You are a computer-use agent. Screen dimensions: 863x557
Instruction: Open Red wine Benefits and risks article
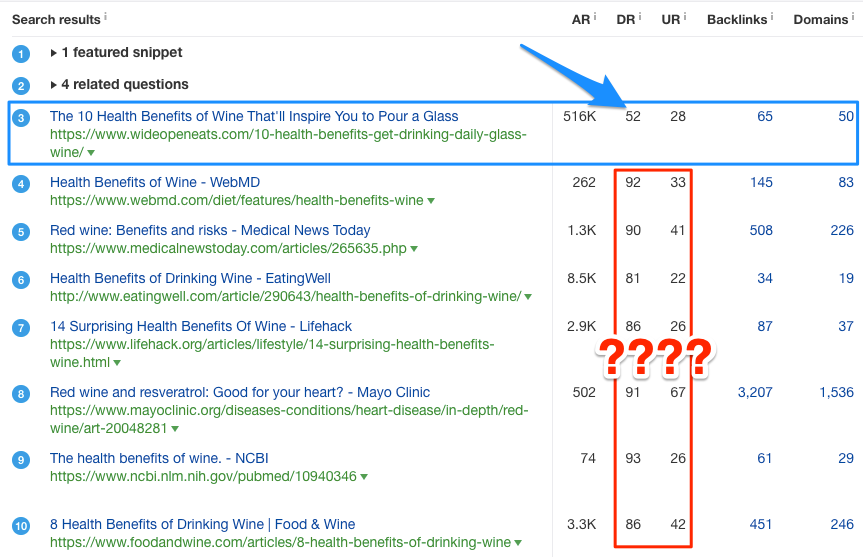210,230
